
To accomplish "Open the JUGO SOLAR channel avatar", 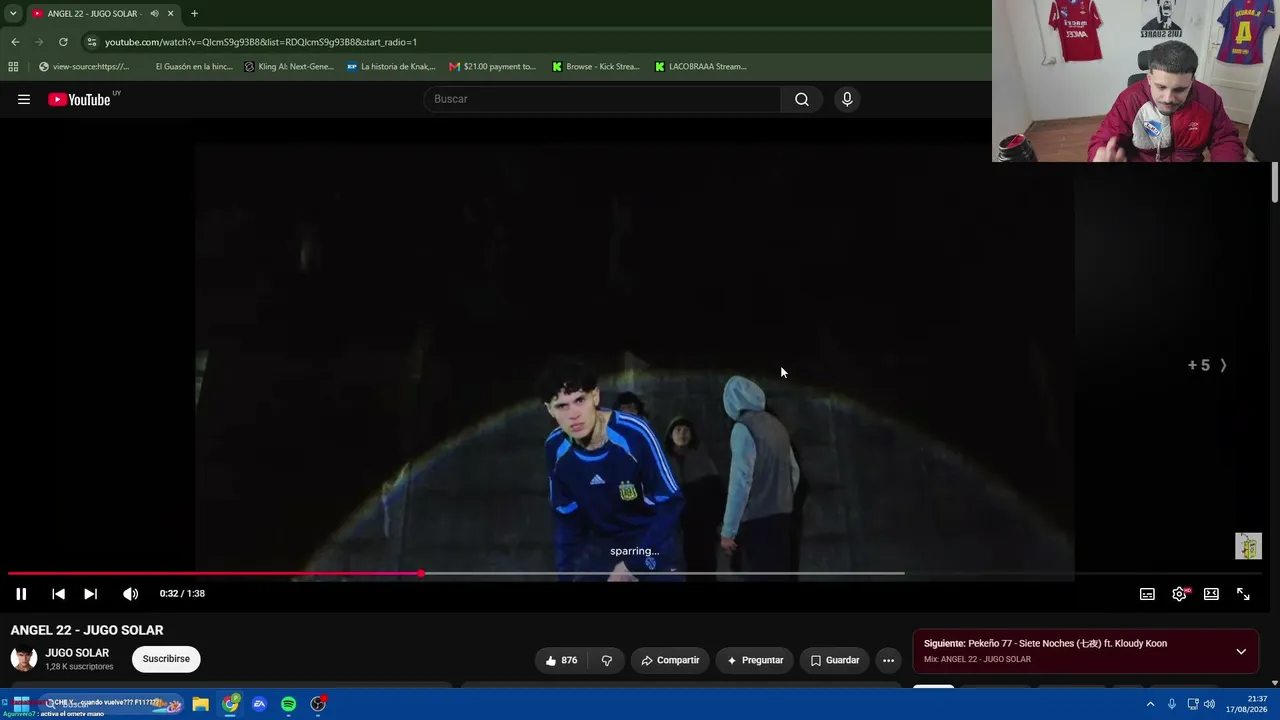I will click(24, 659).
